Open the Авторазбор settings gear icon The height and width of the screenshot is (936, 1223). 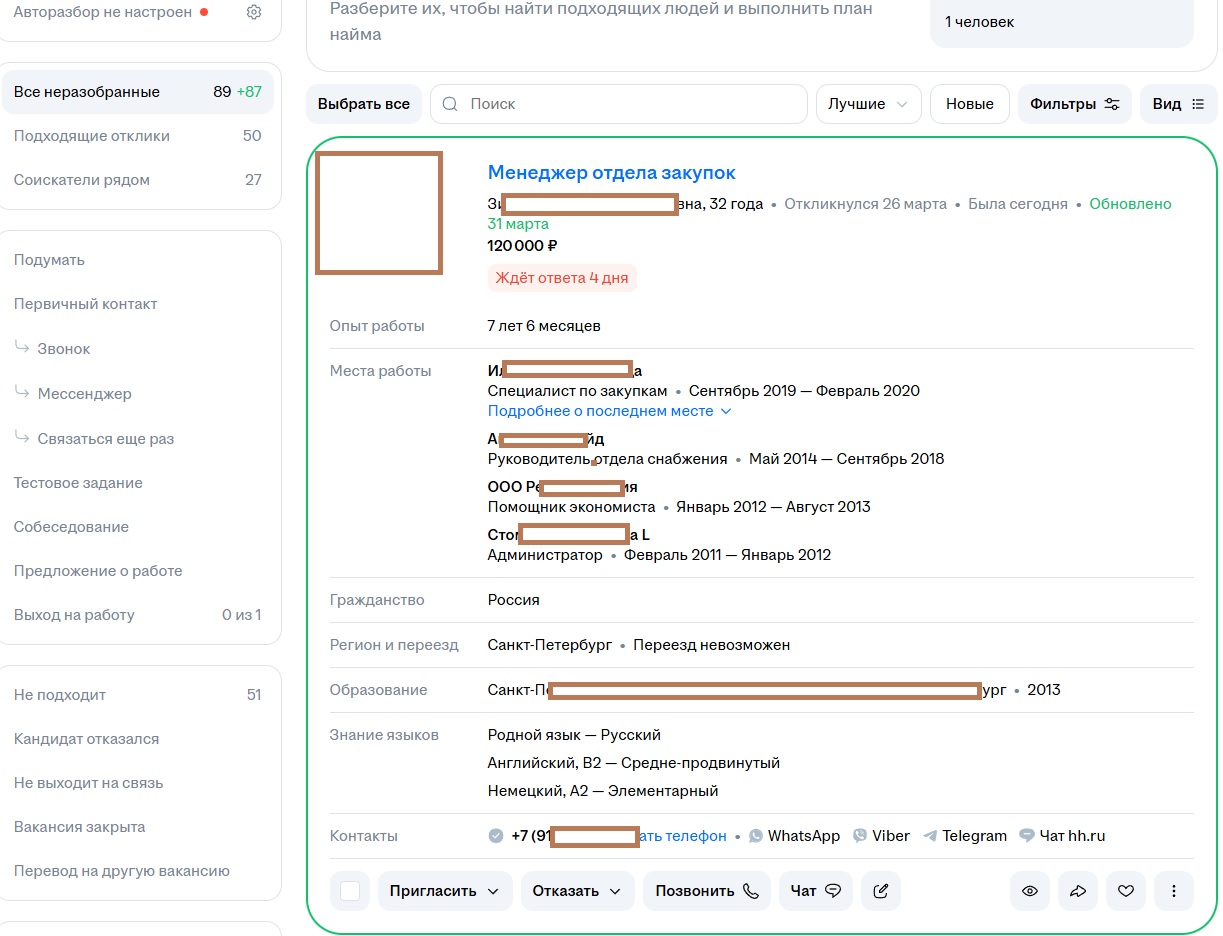[x=254, y=12]
